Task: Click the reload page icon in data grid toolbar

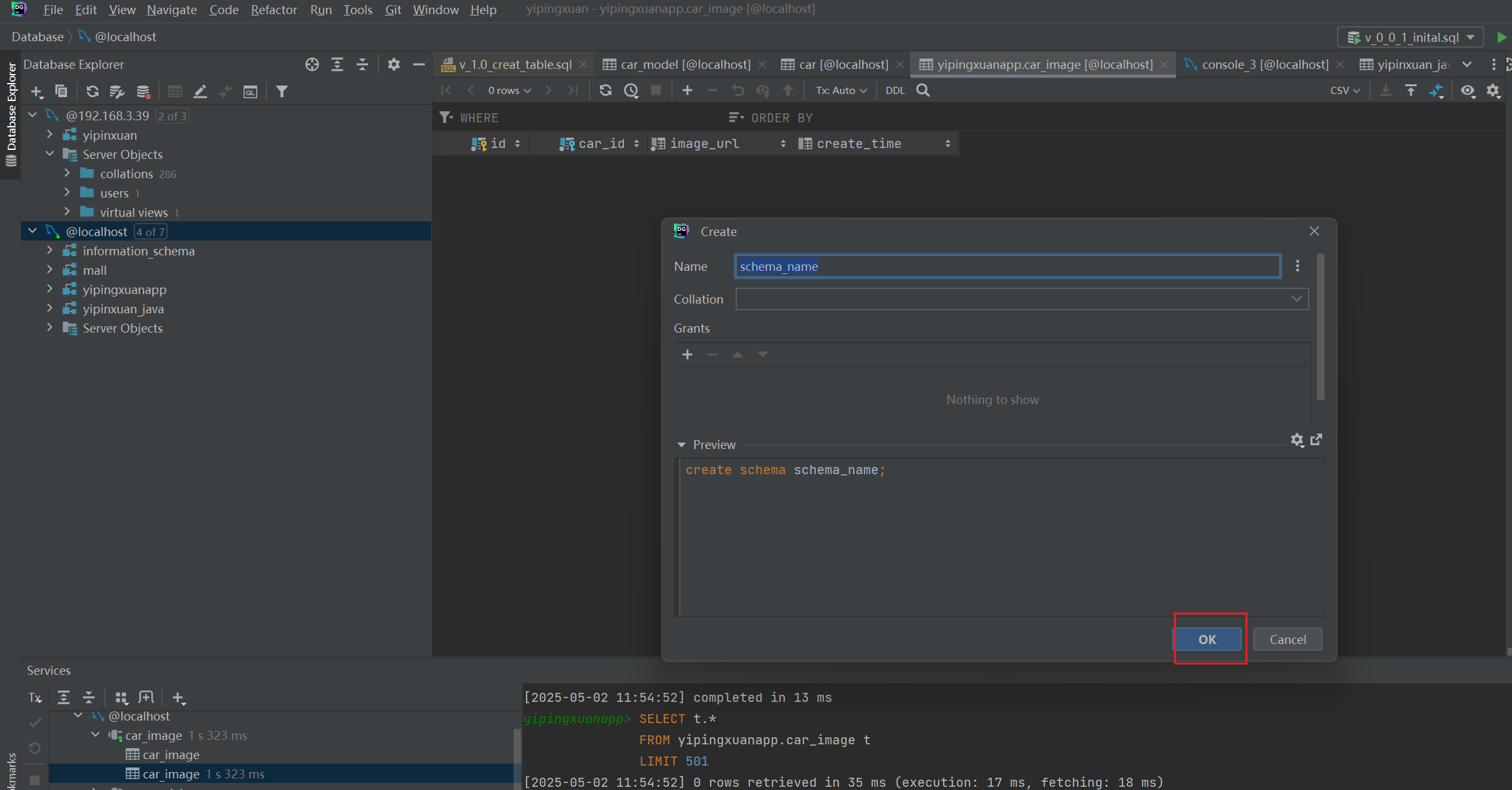Action: [605, 91]
